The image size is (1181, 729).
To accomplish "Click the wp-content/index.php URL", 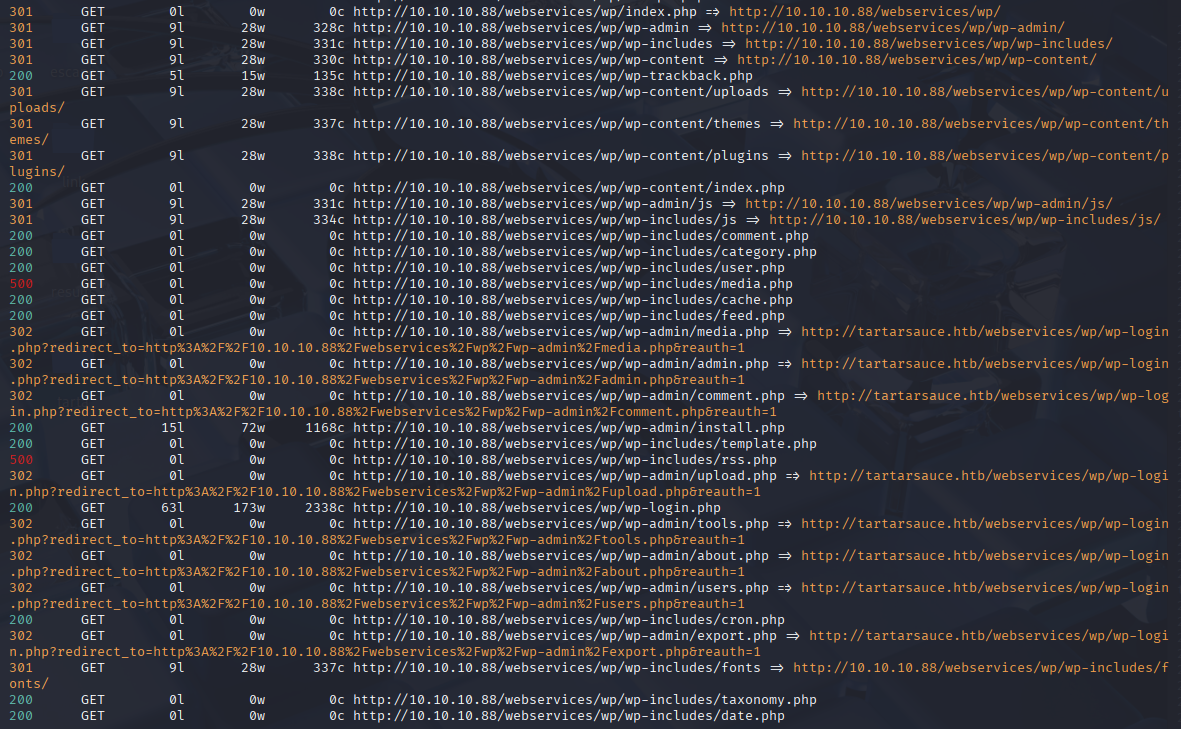I will tap(569, 188).
